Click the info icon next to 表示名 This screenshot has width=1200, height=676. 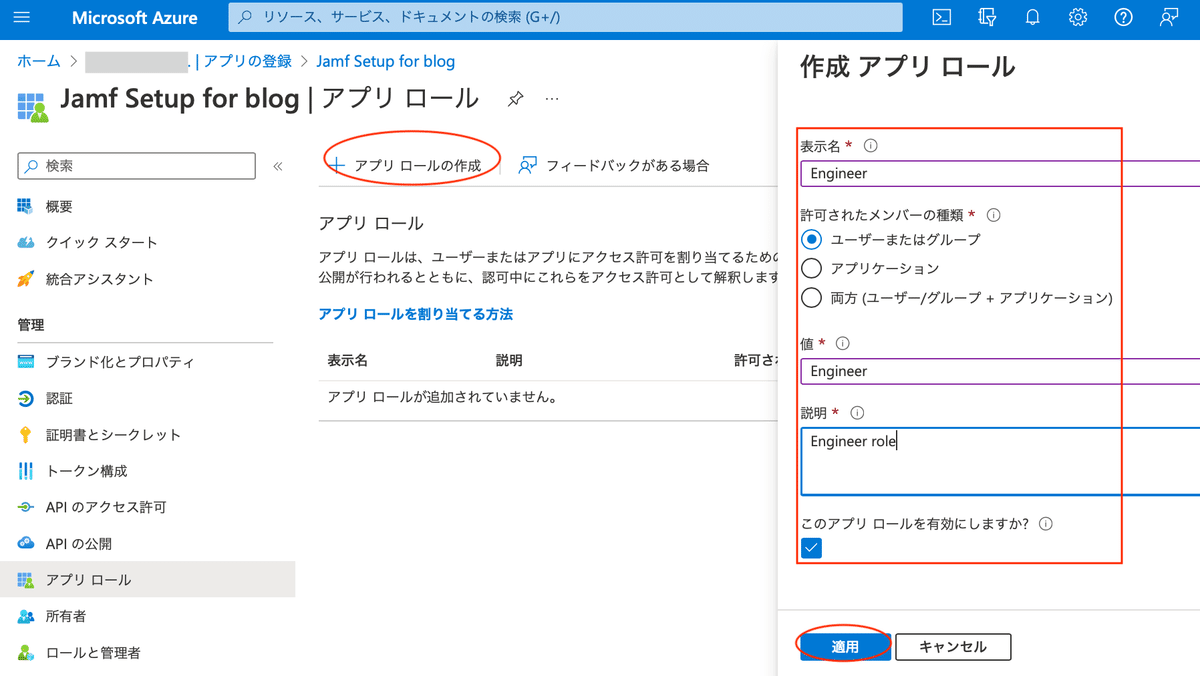tap(870, 146)
